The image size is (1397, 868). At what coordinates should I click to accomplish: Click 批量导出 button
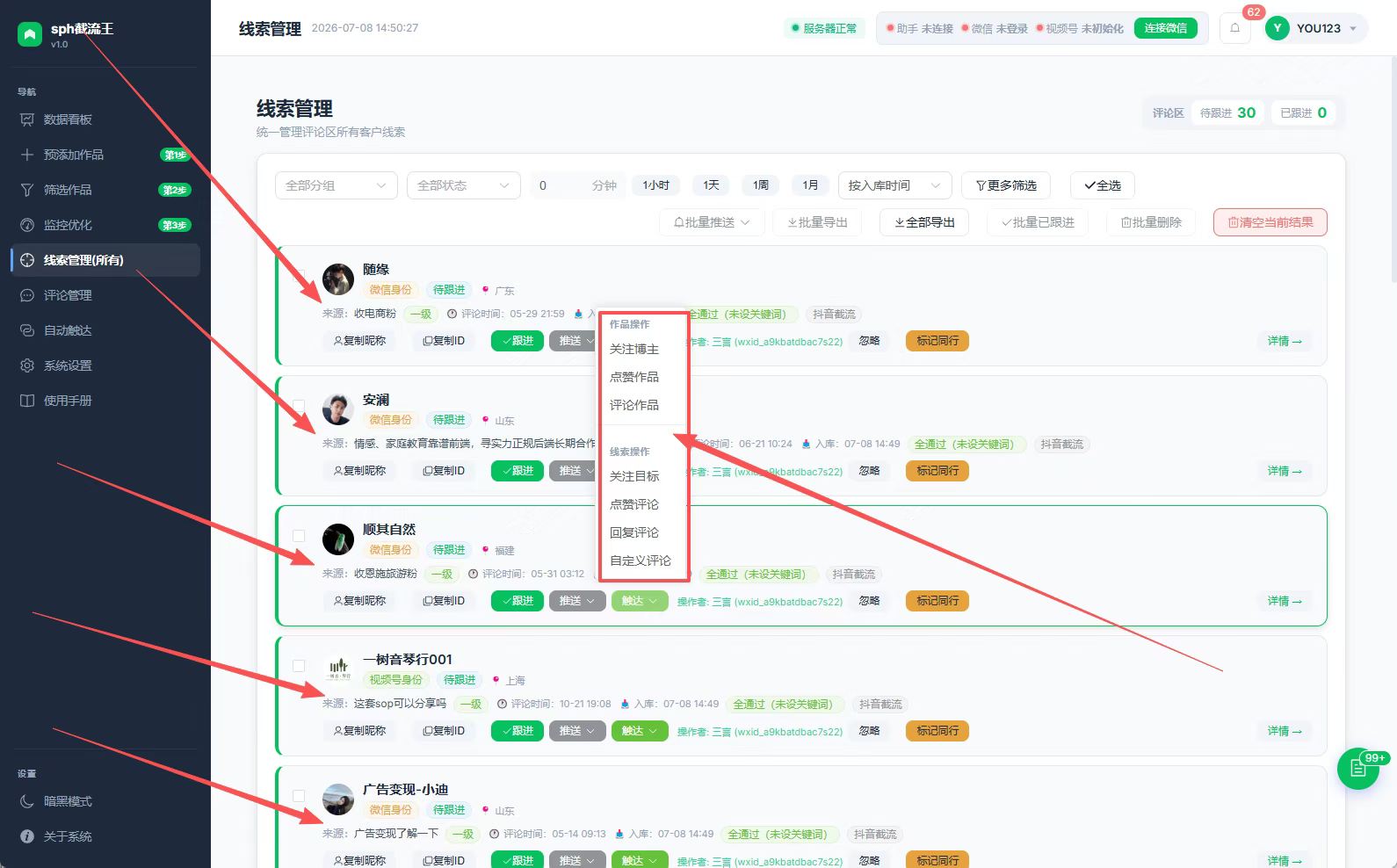817,222
